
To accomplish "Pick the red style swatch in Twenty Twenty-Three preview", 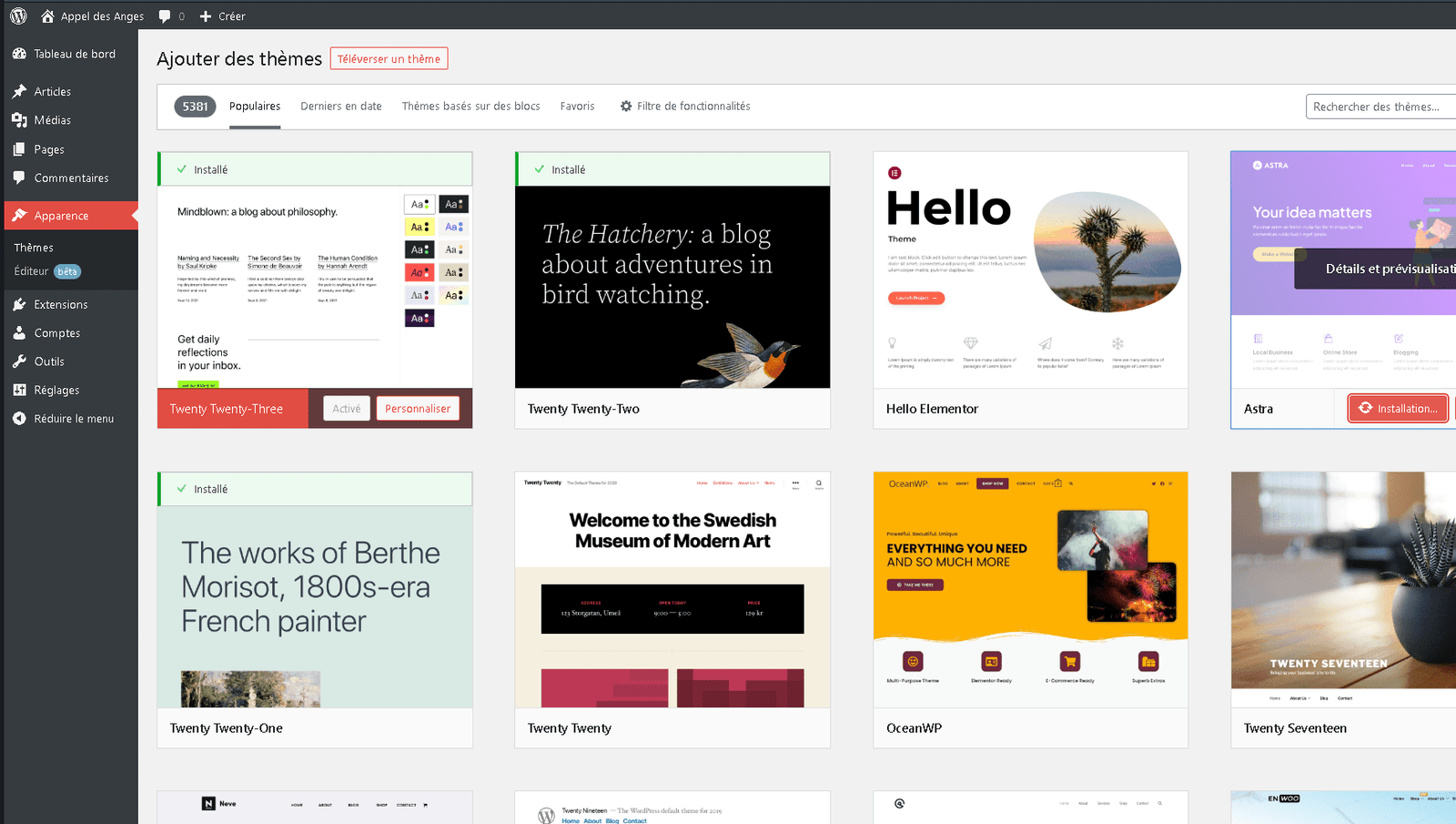I will [x=419, y=272].
